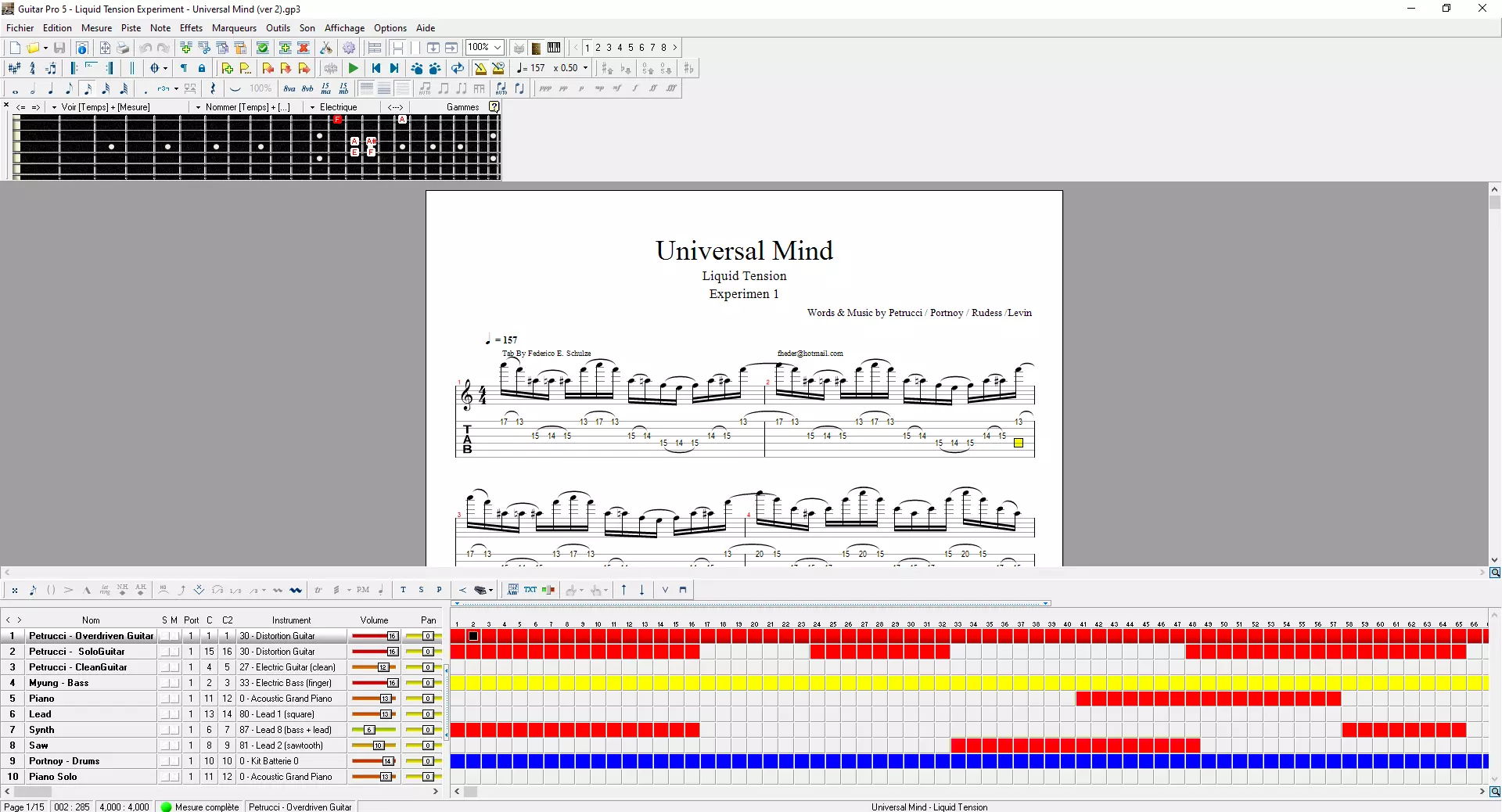This screenshot has width=1502, height=812.
Task: Open the 100% zoom dropdown
Action: [497, 48]
